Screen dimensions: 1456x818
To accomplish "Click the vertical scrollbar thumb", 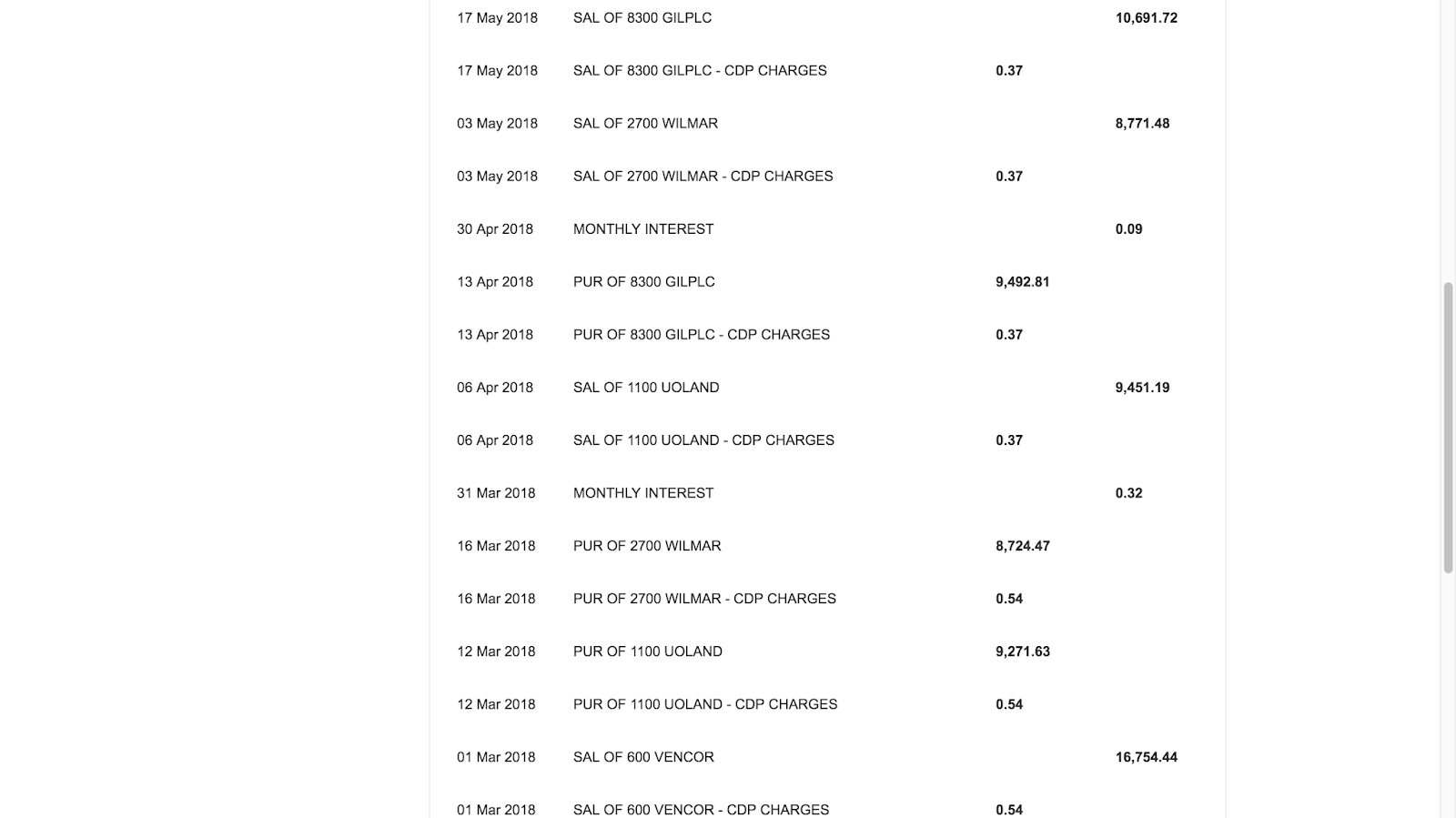I will pos(1448,428).
